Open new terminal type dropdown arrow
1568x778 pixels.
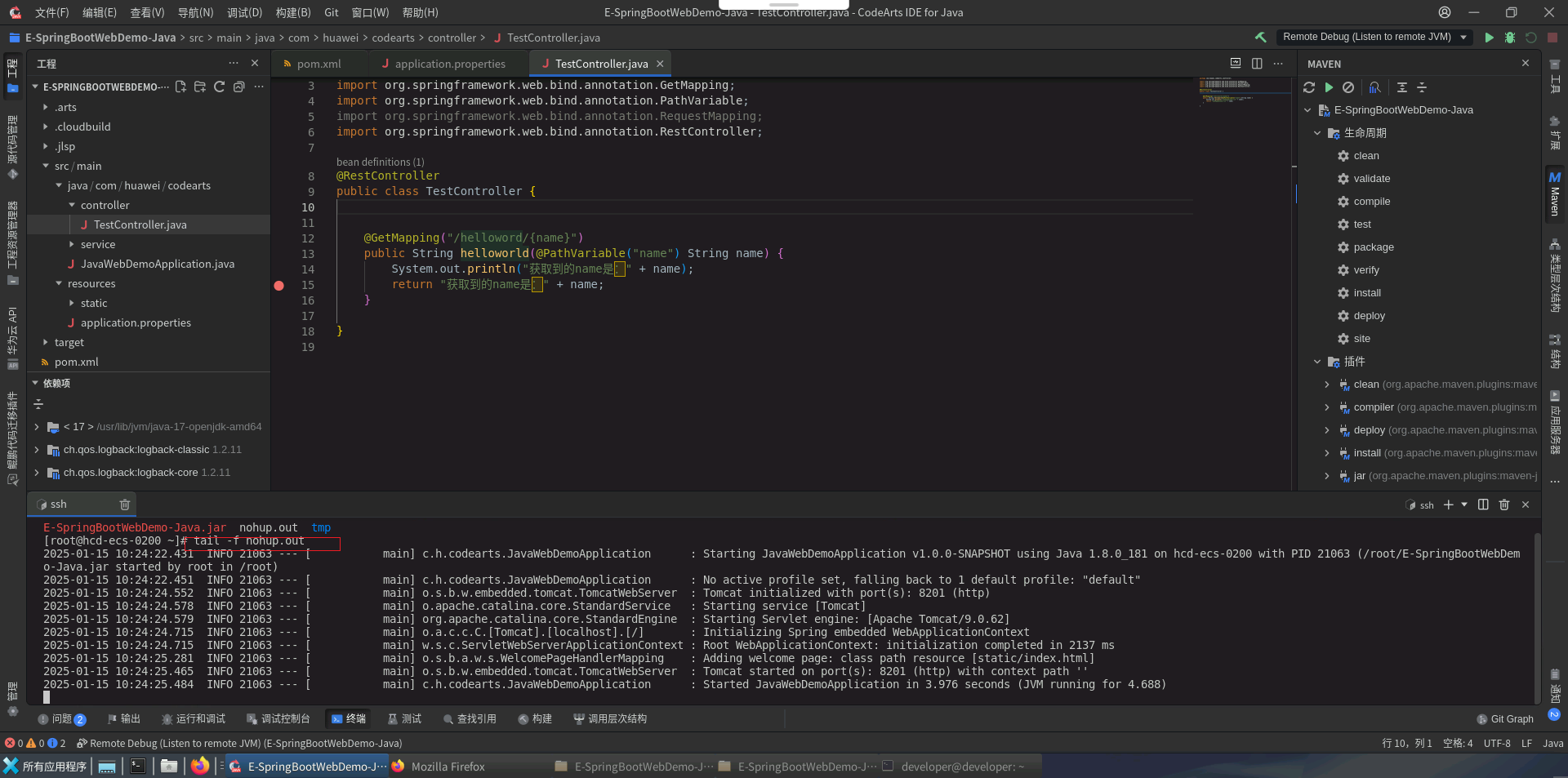(1464, 505)
